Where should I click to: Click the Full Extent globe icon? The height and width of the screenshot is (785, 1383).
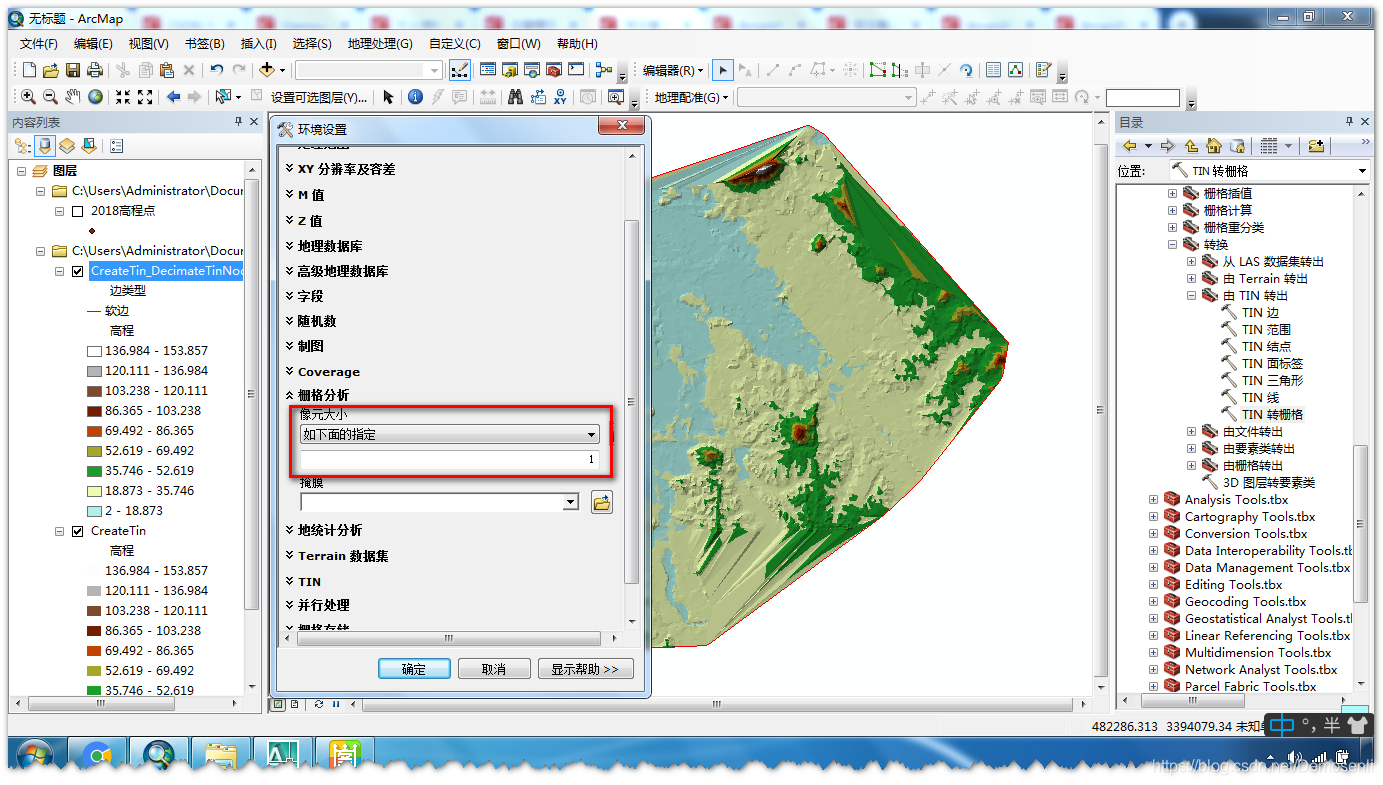coord(95,97)
